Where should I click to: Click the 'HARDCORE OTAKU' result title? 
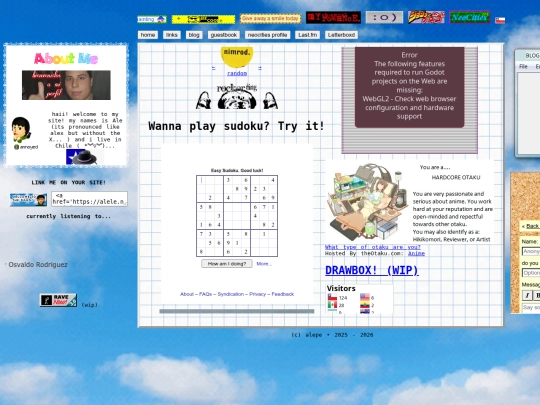456,177
